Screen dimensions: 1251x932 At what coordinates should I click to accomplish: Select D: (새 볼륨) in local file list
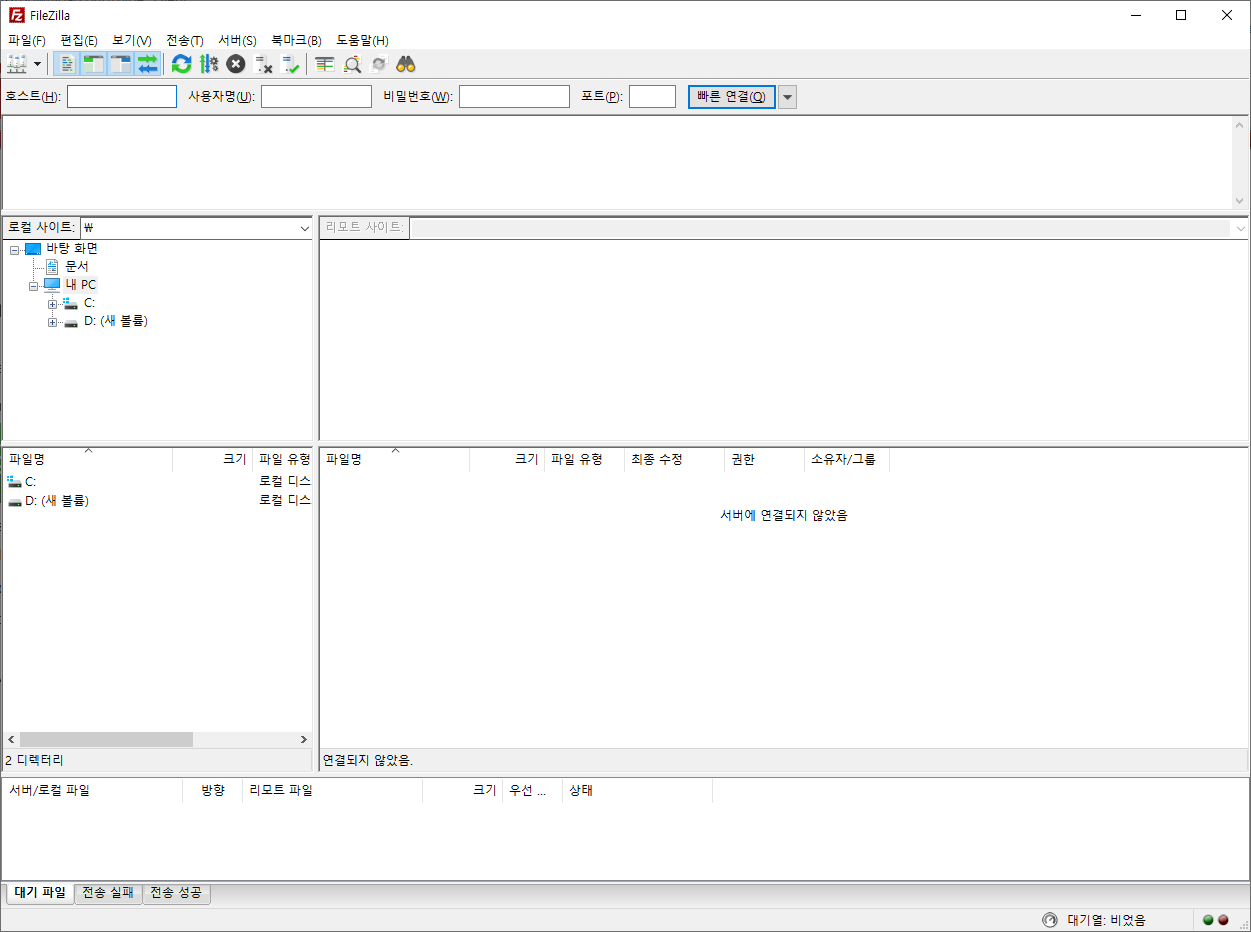tap(157, 501)
